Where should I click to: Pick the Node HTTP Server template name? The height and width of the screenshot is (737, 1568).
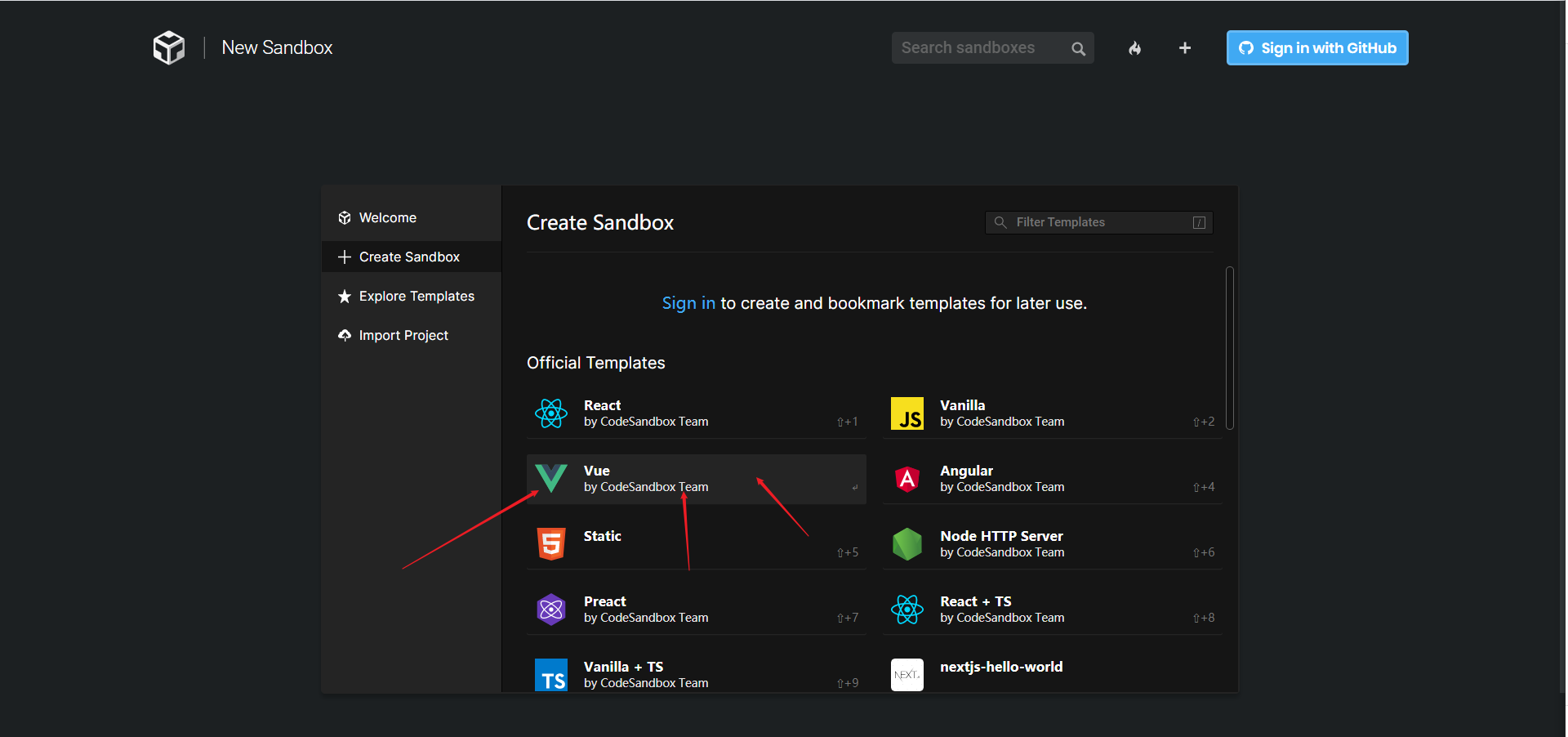coord(1002,536)
